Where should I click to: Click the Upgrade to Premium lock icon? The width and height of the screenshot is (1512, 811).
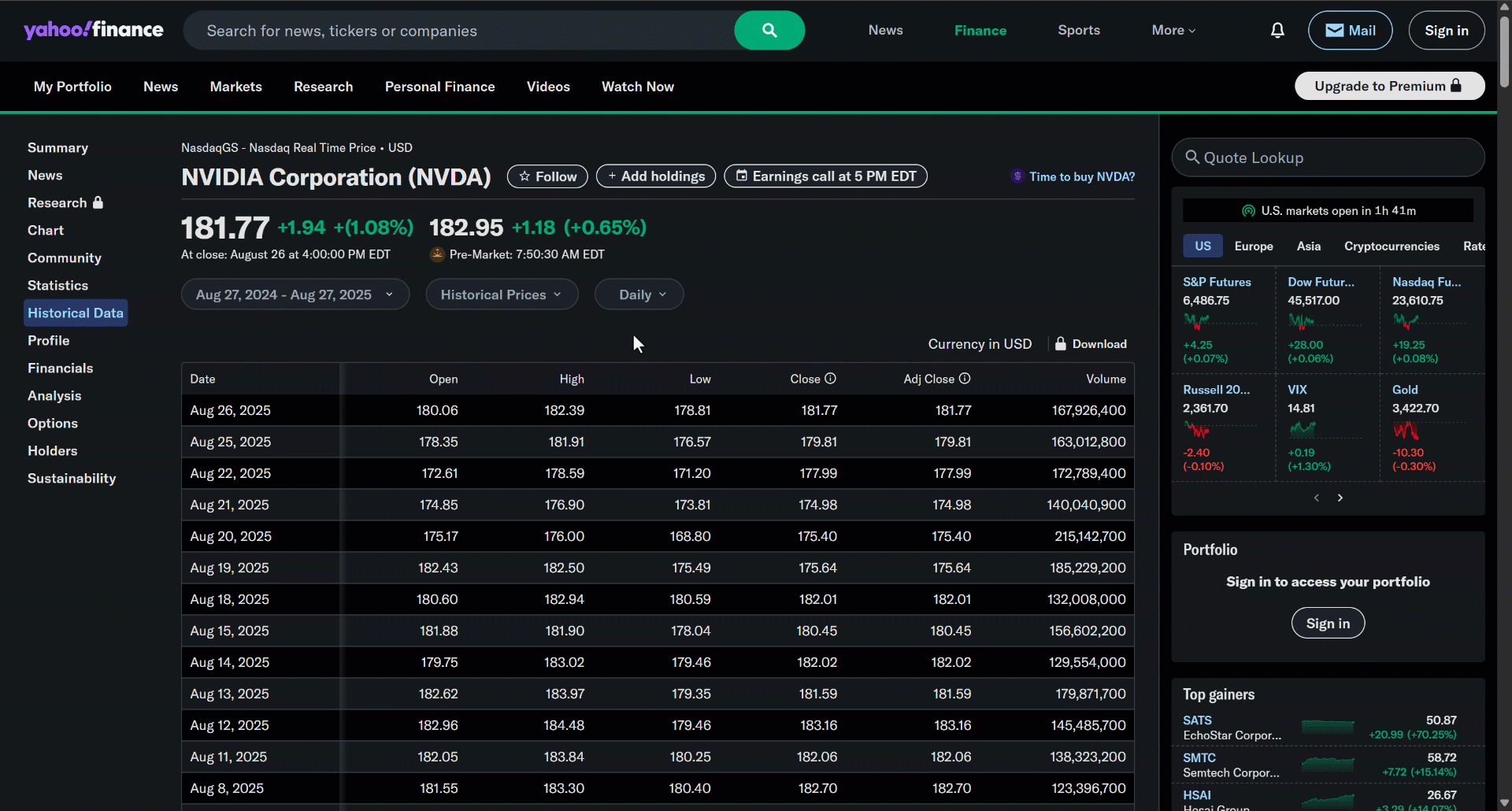(1456, 85)
